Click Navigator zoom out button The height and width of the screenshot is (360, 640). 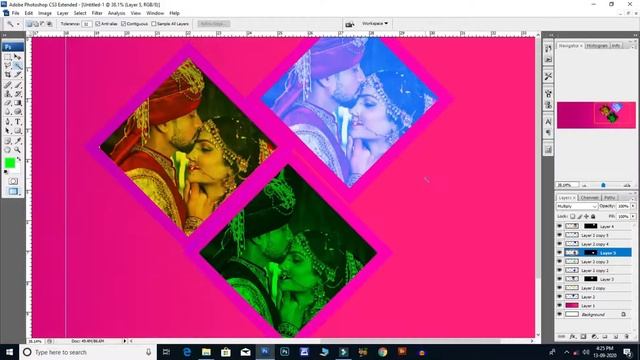(x=584, y=185)
